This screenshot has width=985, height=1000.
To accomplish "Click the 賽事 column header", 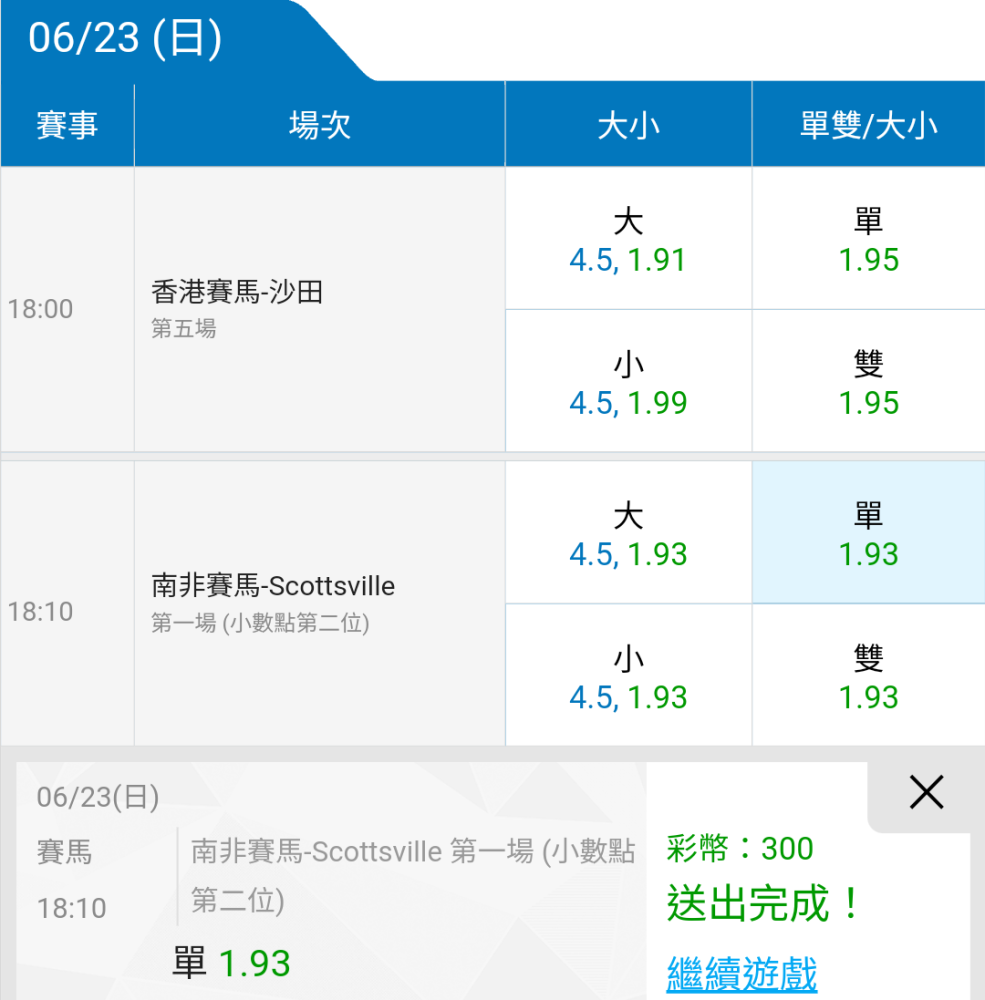I will coord(67,126).
